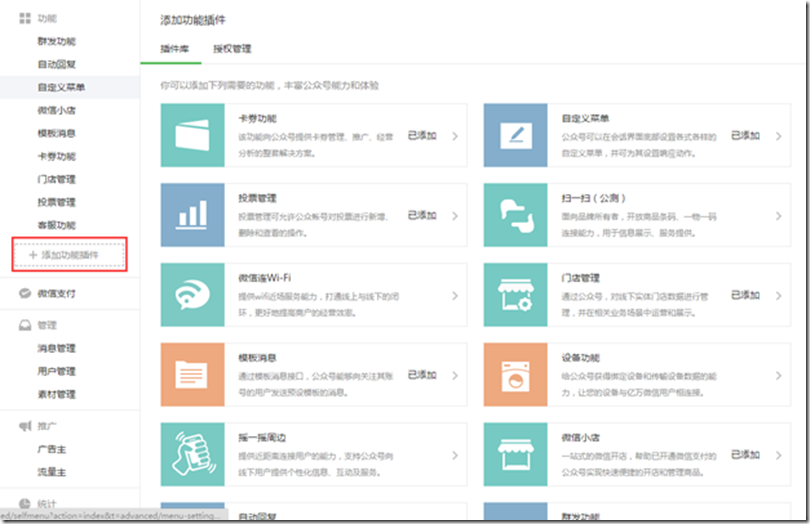
Task: Click the 设备功能 card title
Action: coord(581,358)
